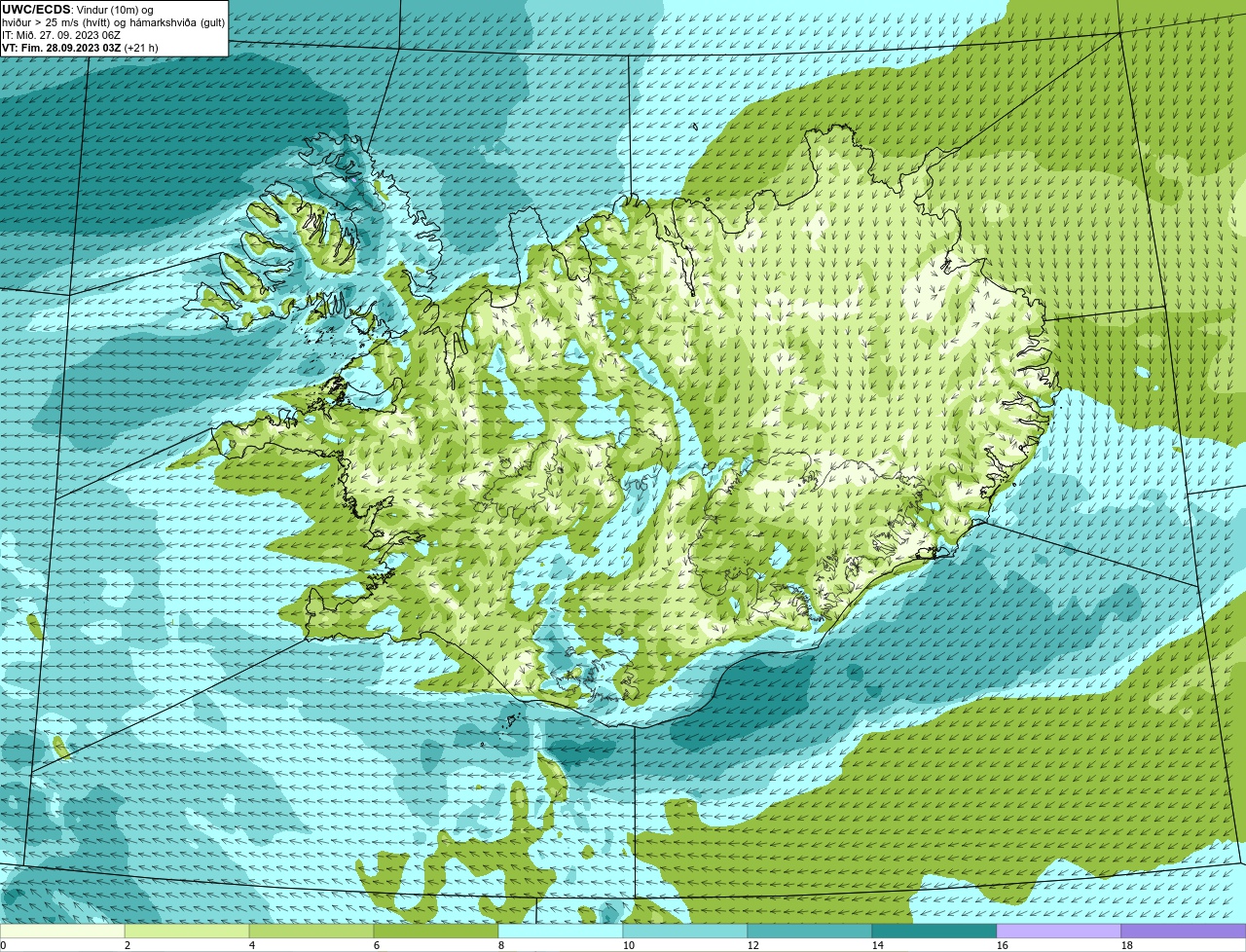Click the "UWC/ECDS: Vindur (10m) og" title line
Screen dimensions: 1246x952
[78, 10]
